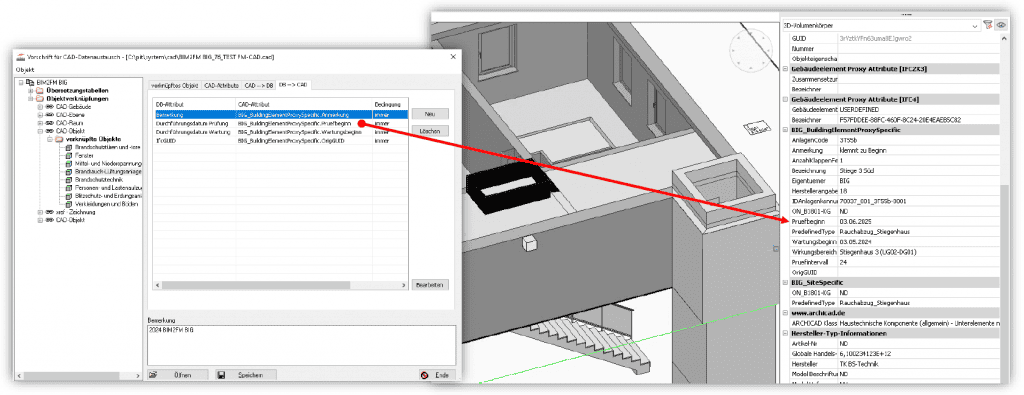Expand the Übersetzungstabellen tree node
This screenshot has width=1024, height=395.
coord(30,91)
